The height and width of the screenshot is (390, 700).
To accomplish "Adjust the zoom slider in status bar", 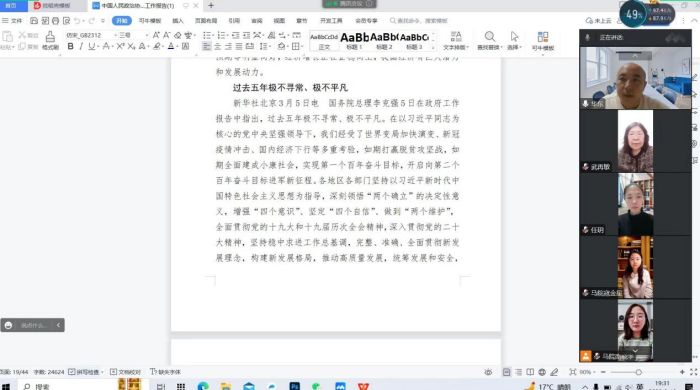I will pos(638,372).
